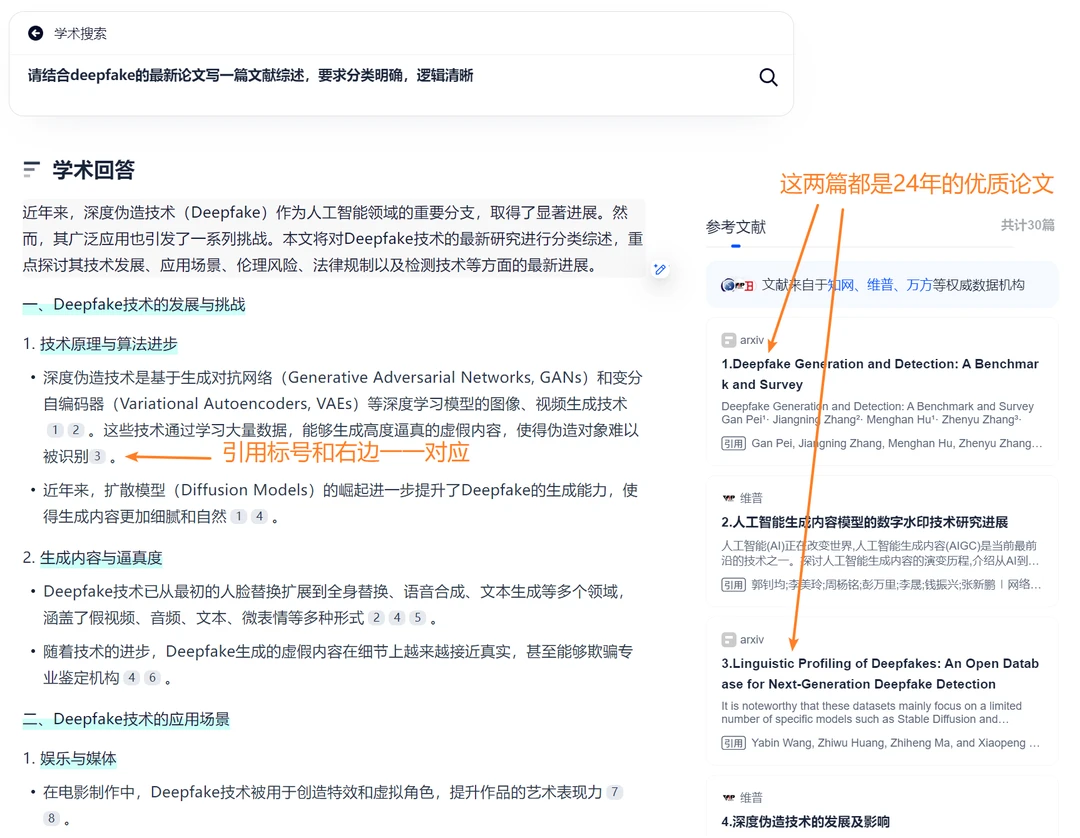Open the 维普 link in the source banner
Viewport: 1080px width, 838px height.
pos(880,285)
